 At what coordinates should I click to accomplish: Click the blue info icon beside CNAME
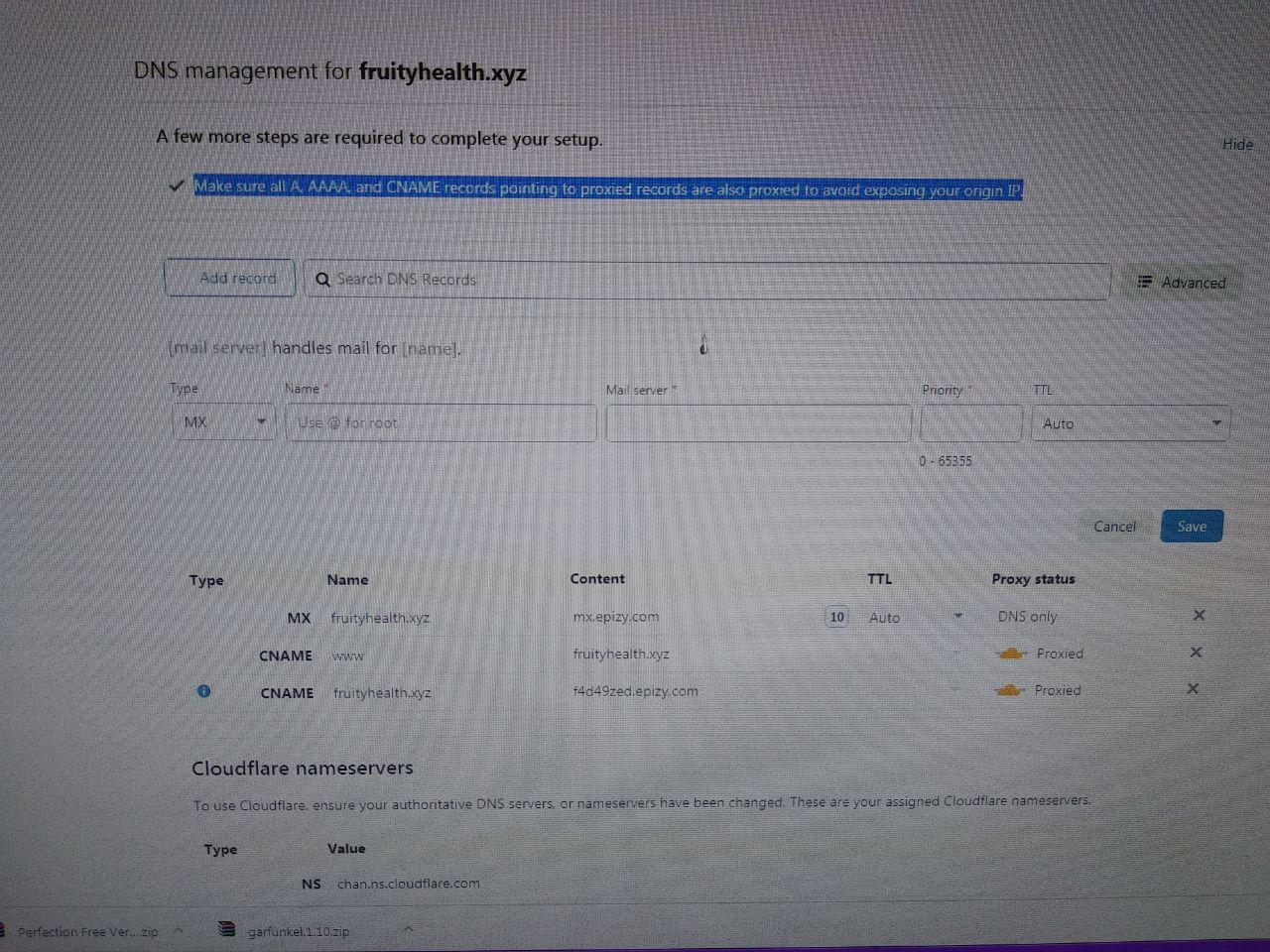click(x=204, y=691)
